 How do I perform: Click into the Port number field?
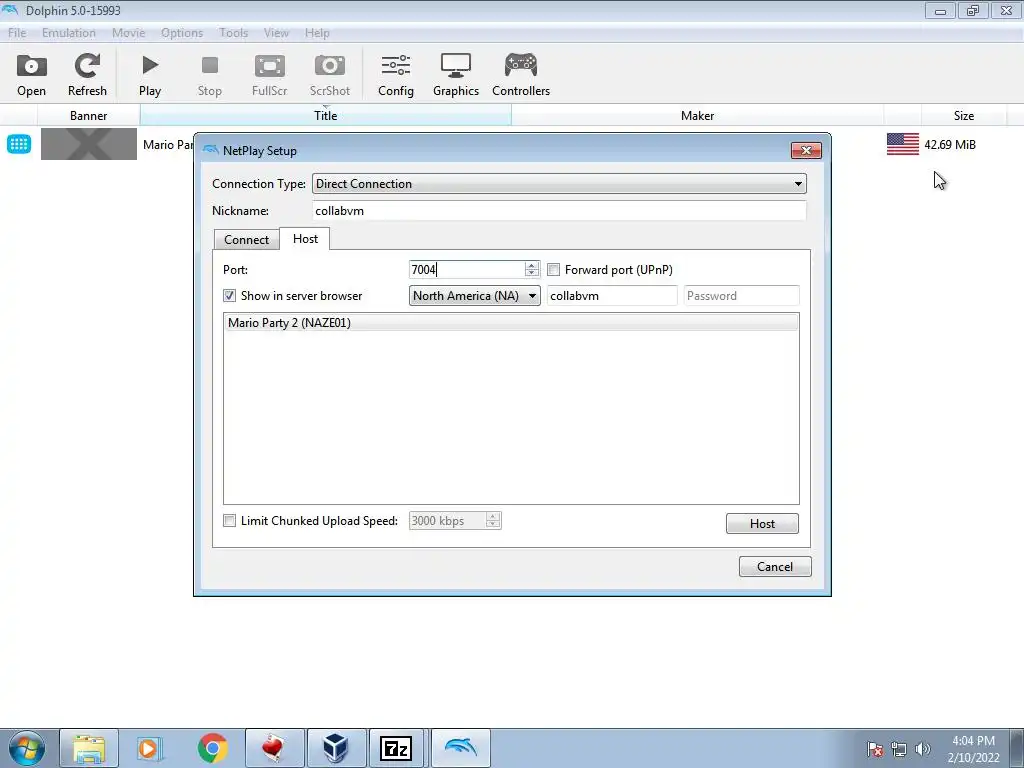(x=467, y=270)
